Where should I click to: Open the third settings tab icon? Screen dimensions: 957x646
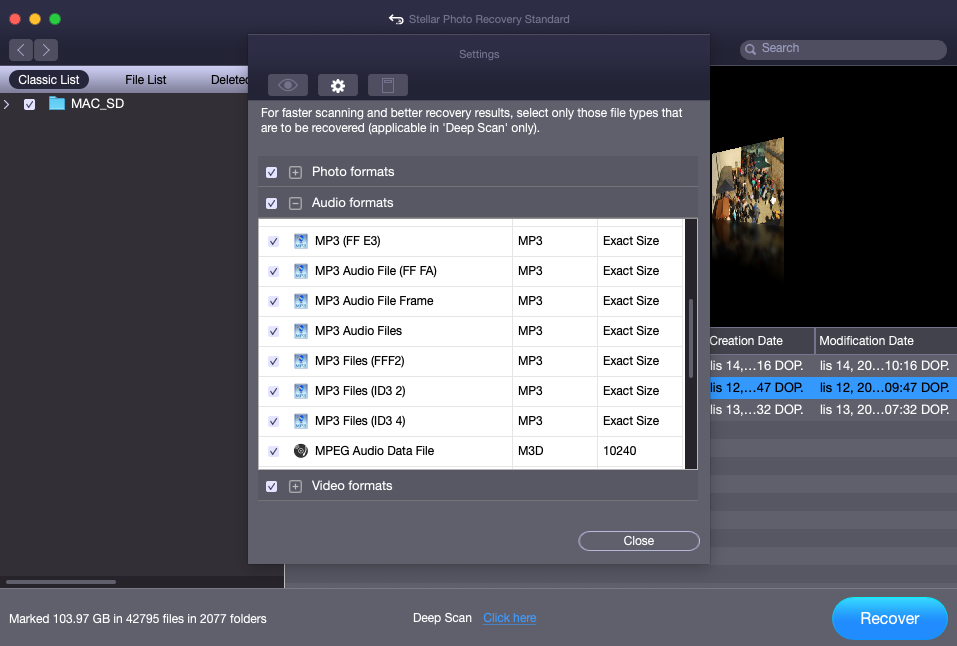[x=387, y=85]
